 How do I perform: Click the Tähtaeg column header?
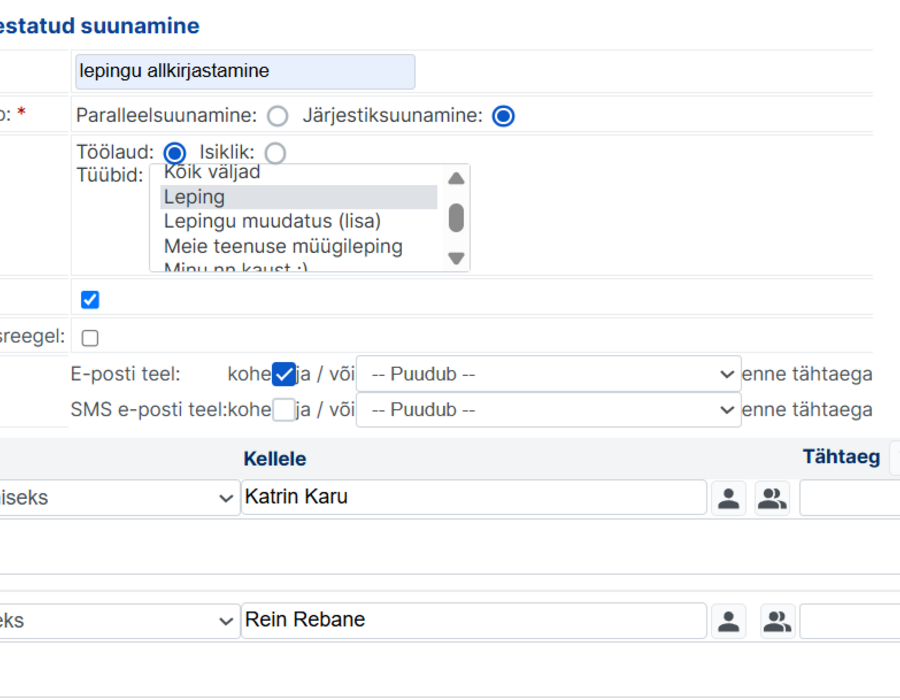[841, 457]
